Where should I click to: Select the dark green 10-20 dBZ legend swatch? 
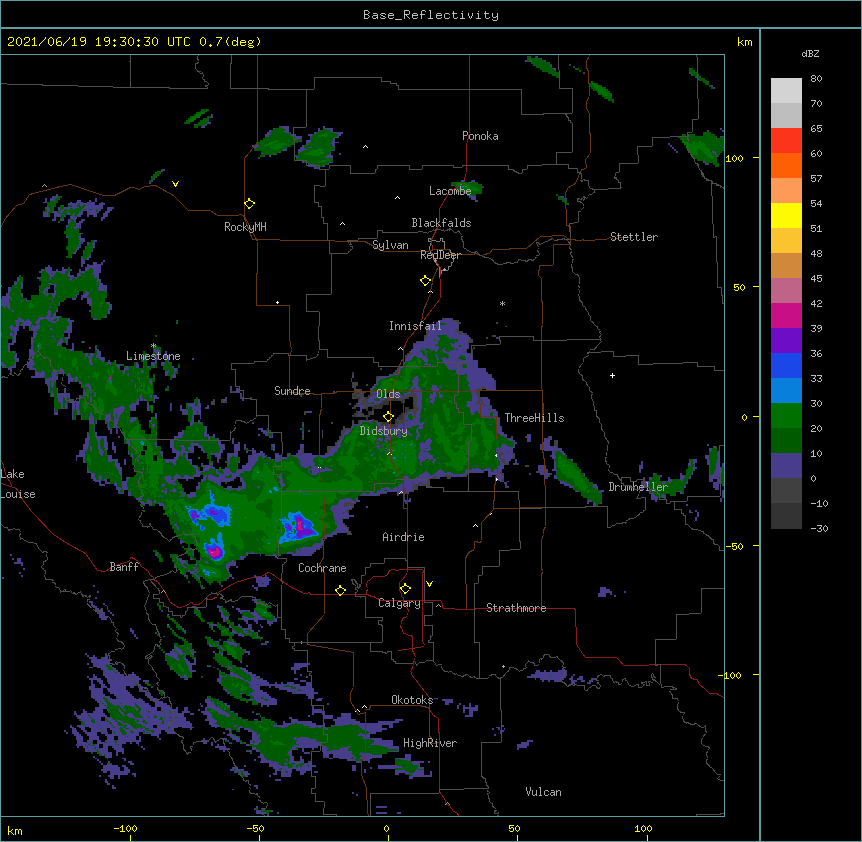point(786,441)
